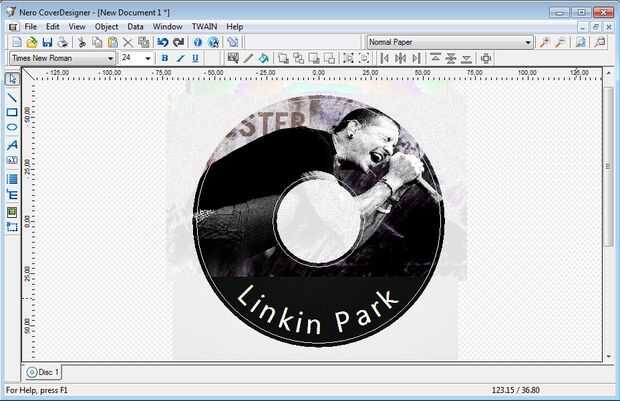This screenshot has height=401, width=620.
Task: Click the Linkin Park text on disc
Action: 316,311
